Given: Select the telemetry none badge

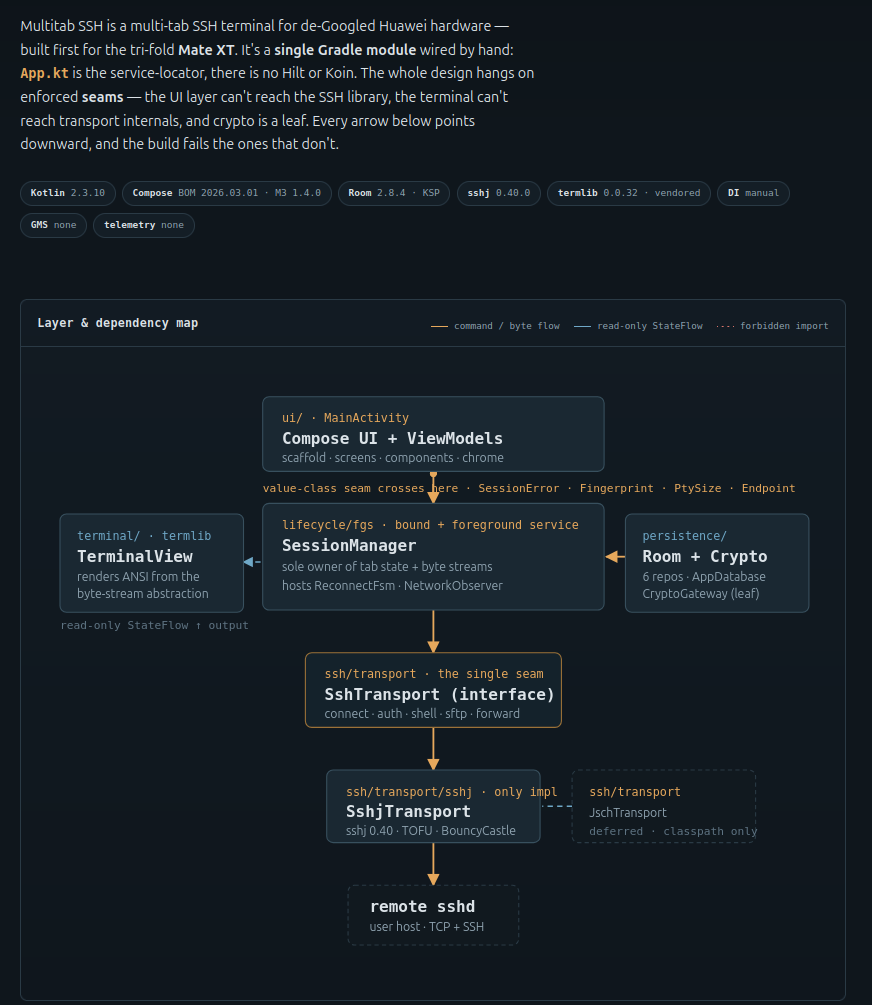Looking at the screenshot, I should 144,225.
